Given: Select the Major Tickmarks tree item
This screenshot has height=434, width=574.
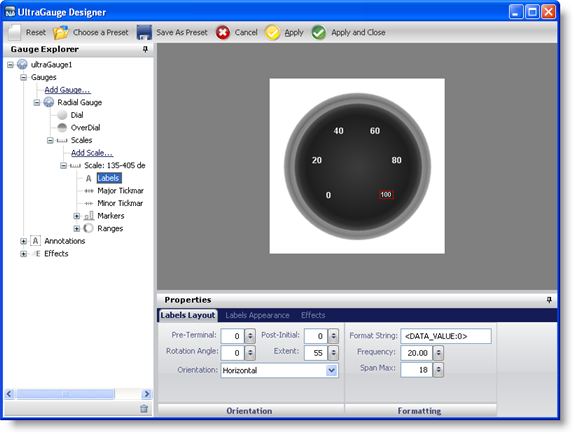Looking at the screenshot, I should tap(120, 191).
